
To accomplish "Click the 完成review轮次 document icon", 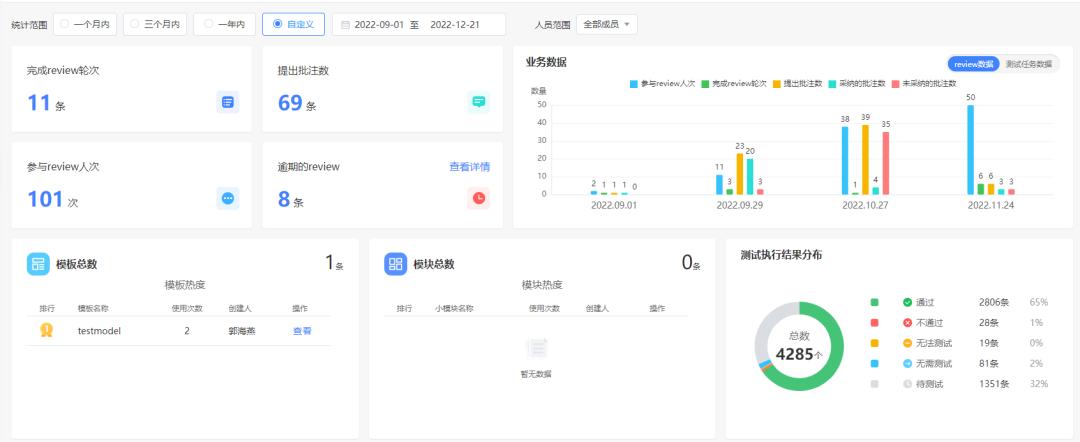I will [227, 102].
